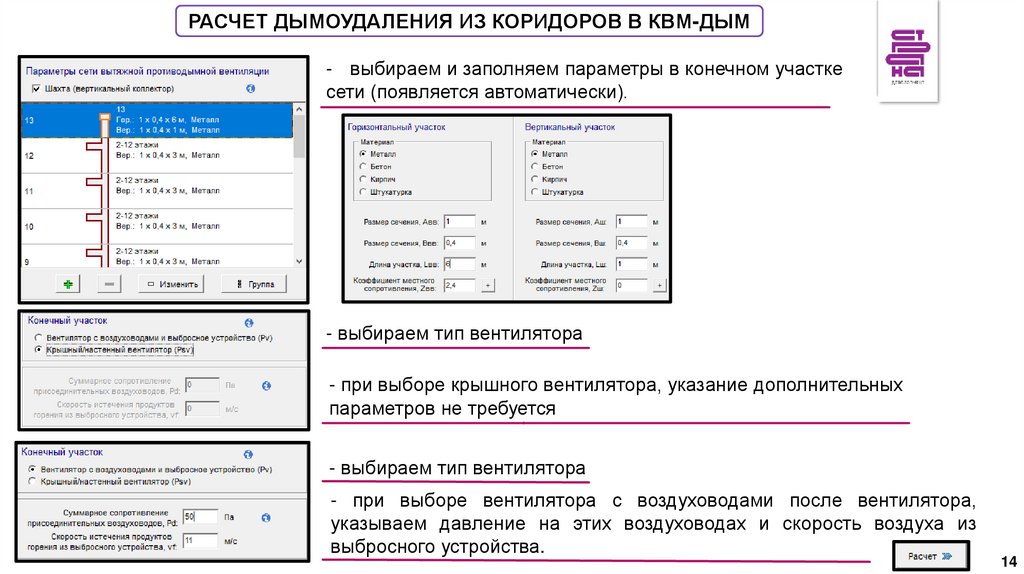
Task: Select Штукатурка for horizontal section material
Action: 363,192
